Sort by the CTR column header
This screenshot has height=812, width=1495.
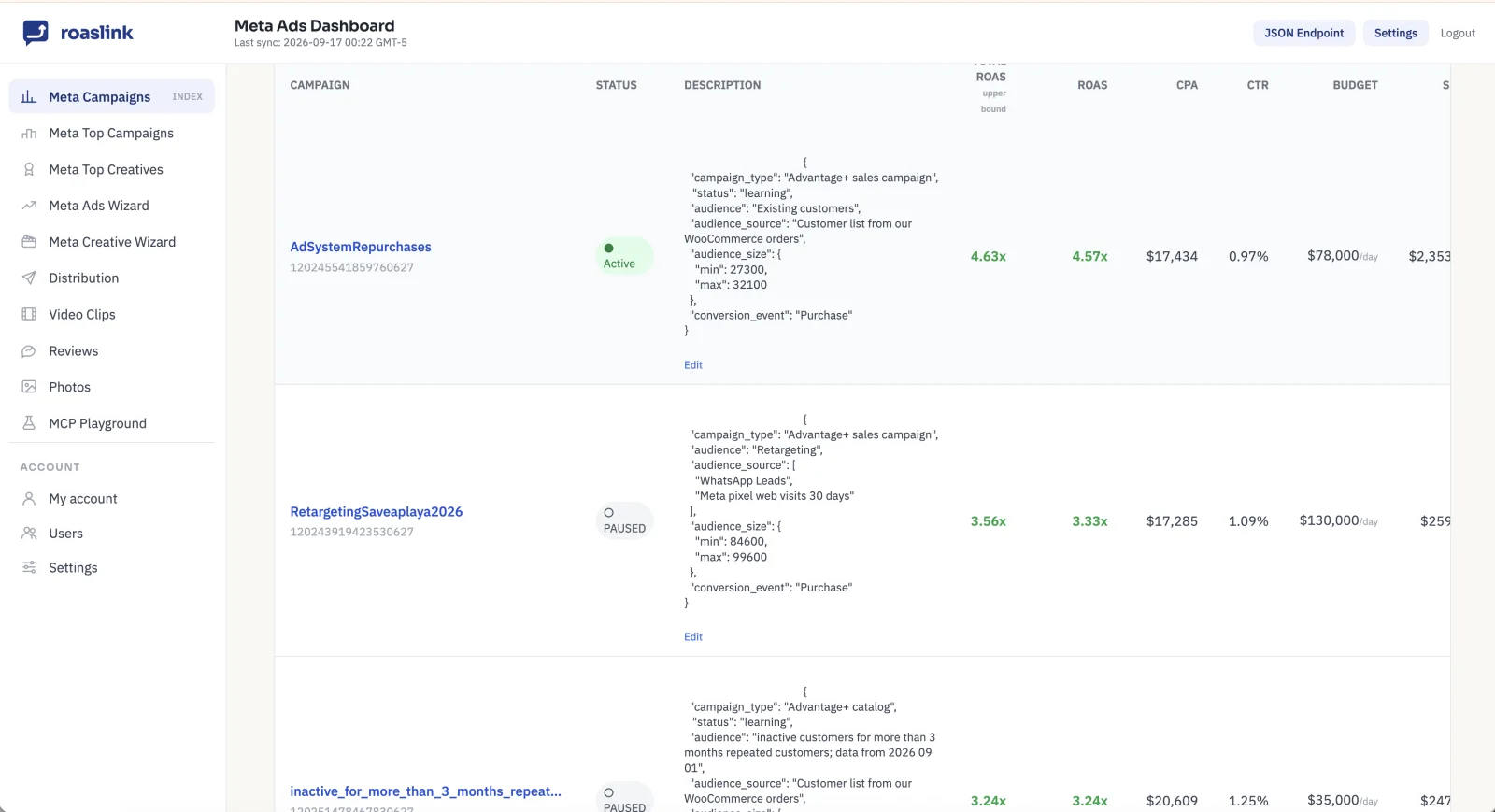point(1258,85)
